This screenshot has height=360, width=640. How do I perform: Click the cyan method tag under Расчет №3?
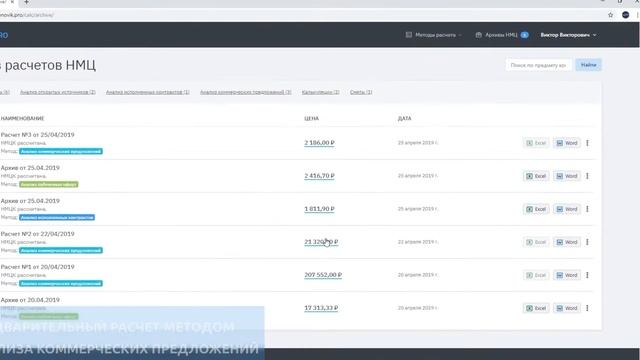[61, 151]
